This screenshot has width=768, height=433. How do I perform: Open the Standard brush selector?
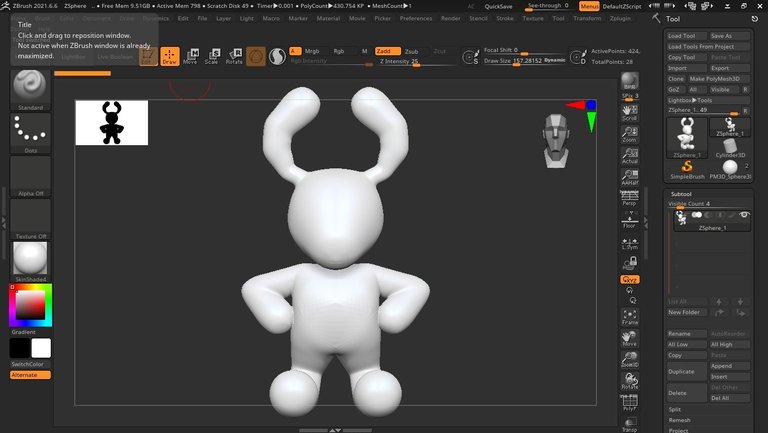30,90
